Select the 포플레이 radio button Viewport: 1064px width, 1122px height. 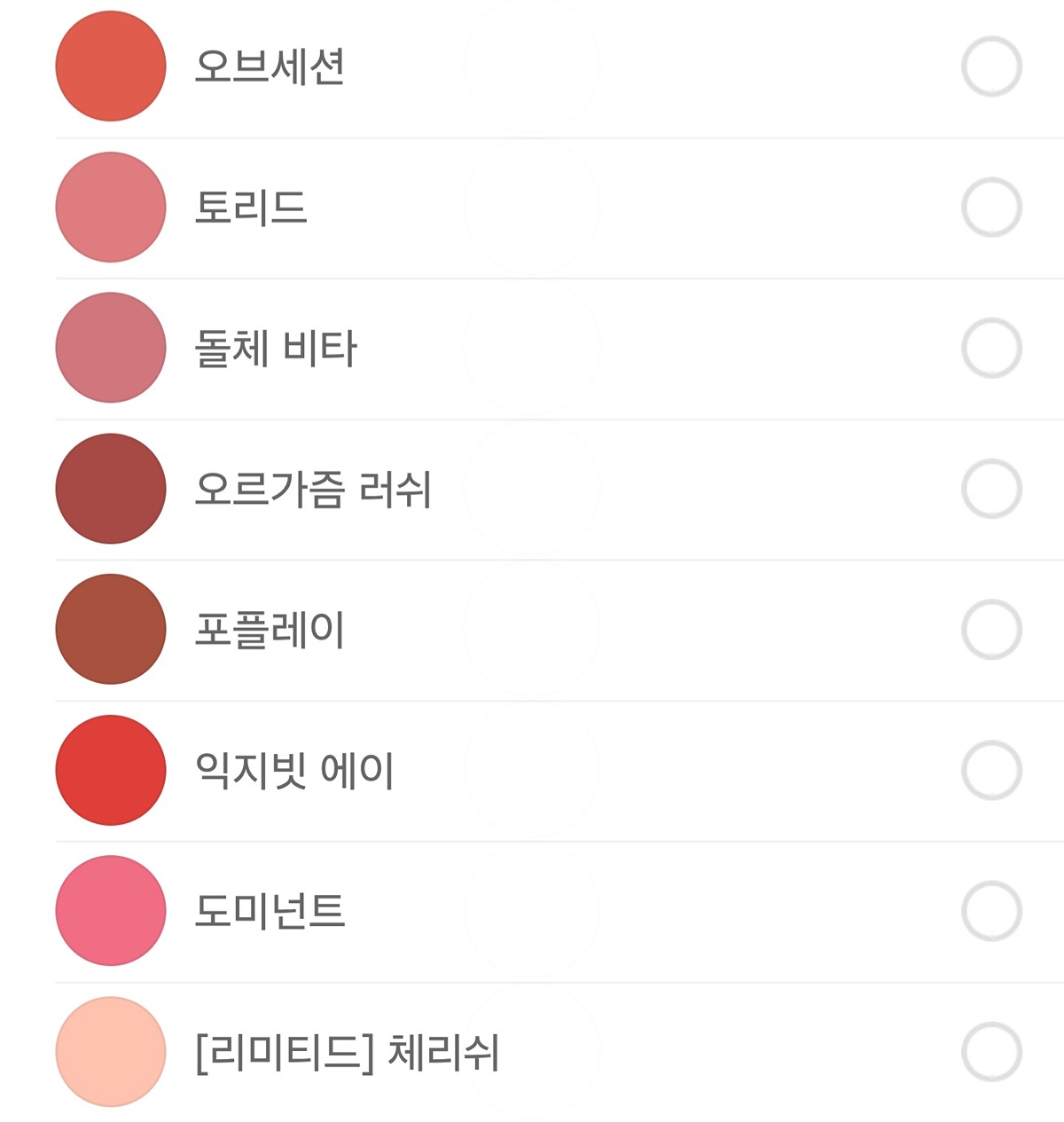[991, 630]
